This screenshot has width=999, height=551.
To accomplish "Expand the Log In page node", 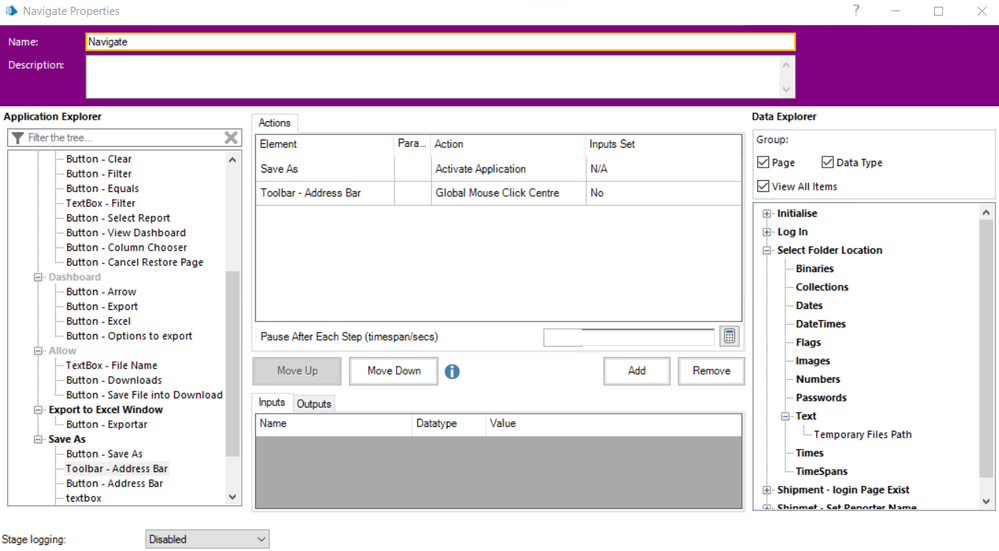I will tap(767, 232).
